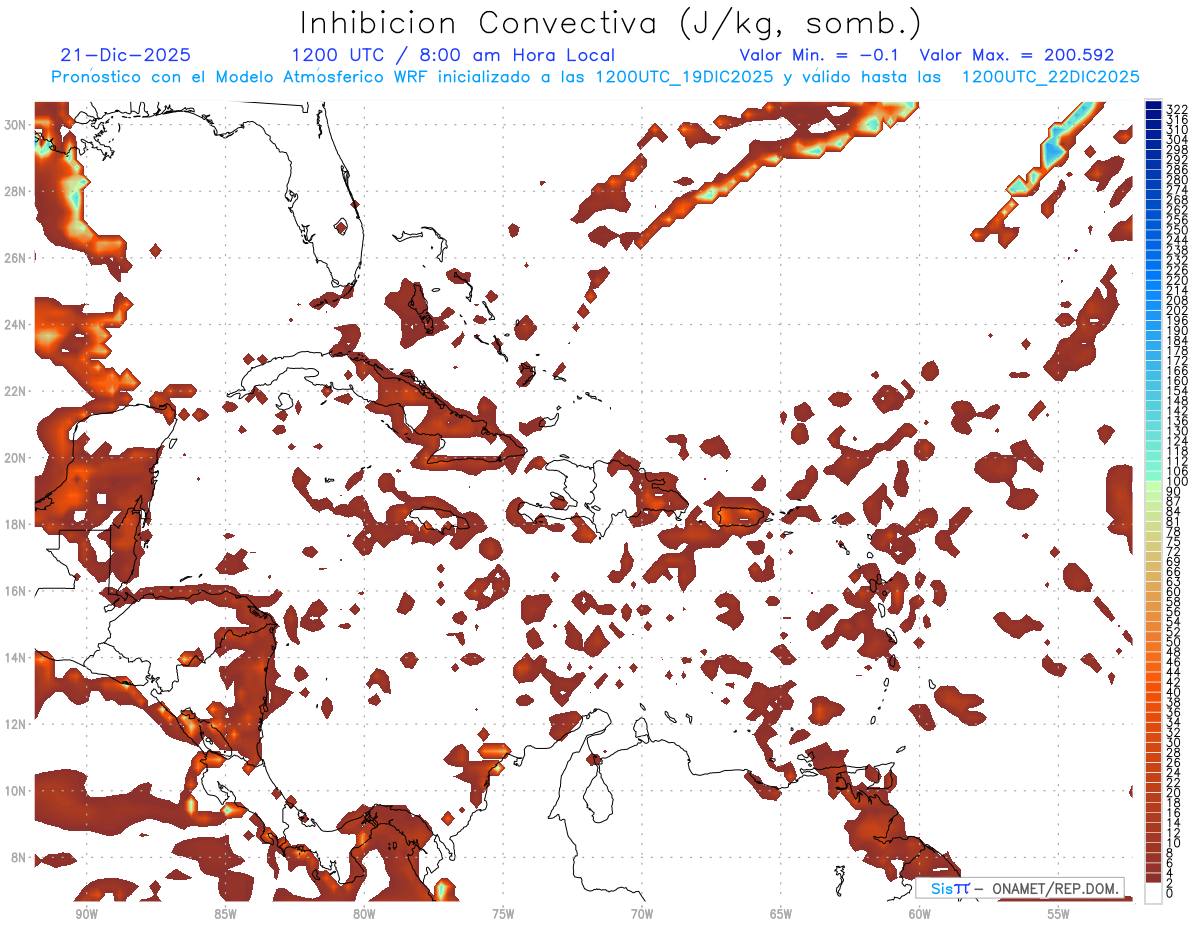
Task: Click the '90W' longitude label
Action: pos(86,913)
